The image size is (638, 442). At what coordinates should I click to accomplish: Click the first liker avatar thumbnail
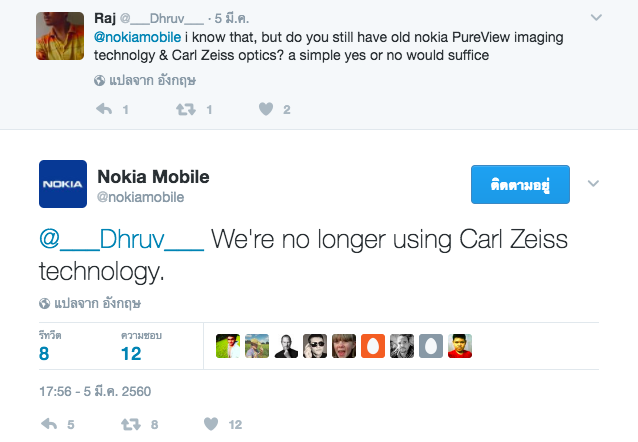coord(228,345)
